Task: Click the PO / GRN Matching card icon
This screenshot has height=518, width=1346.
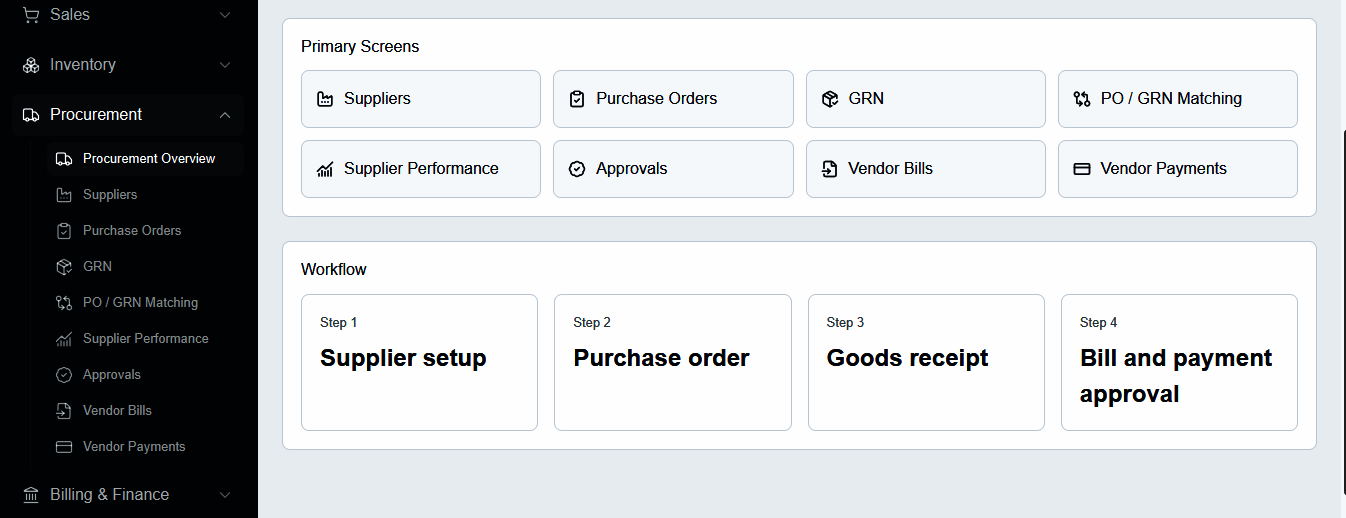Action: tap(1081, 99)
